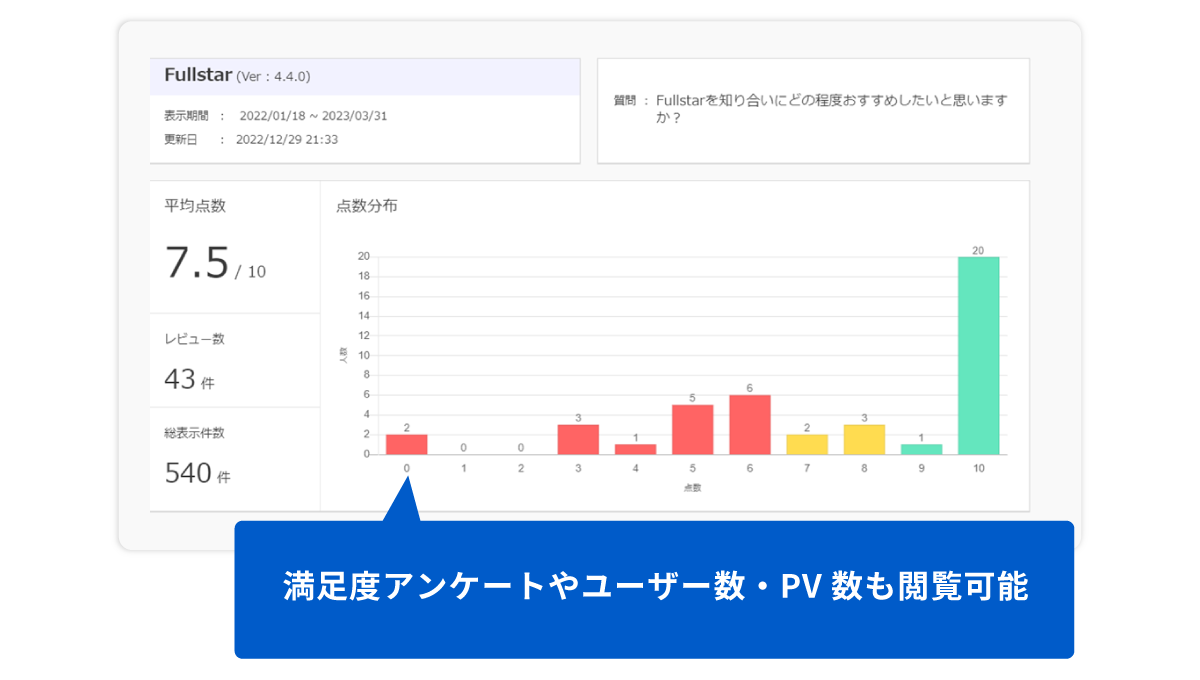Screen dimensions: 1200x680
Task: Click the y-axis tick label 18
Action: [365, 276]
